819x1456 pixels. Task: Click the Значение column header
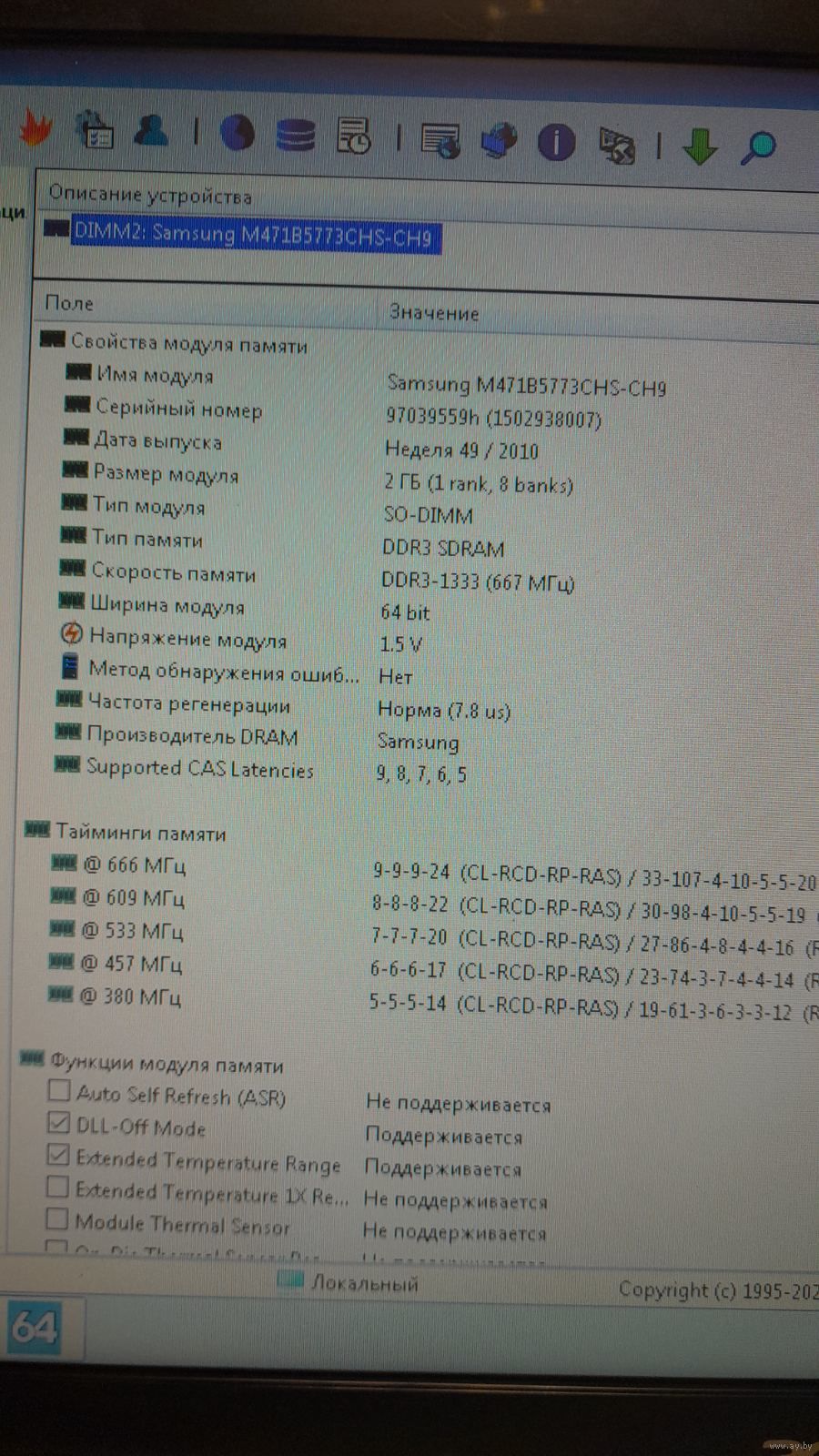click(x=434, y=313)
